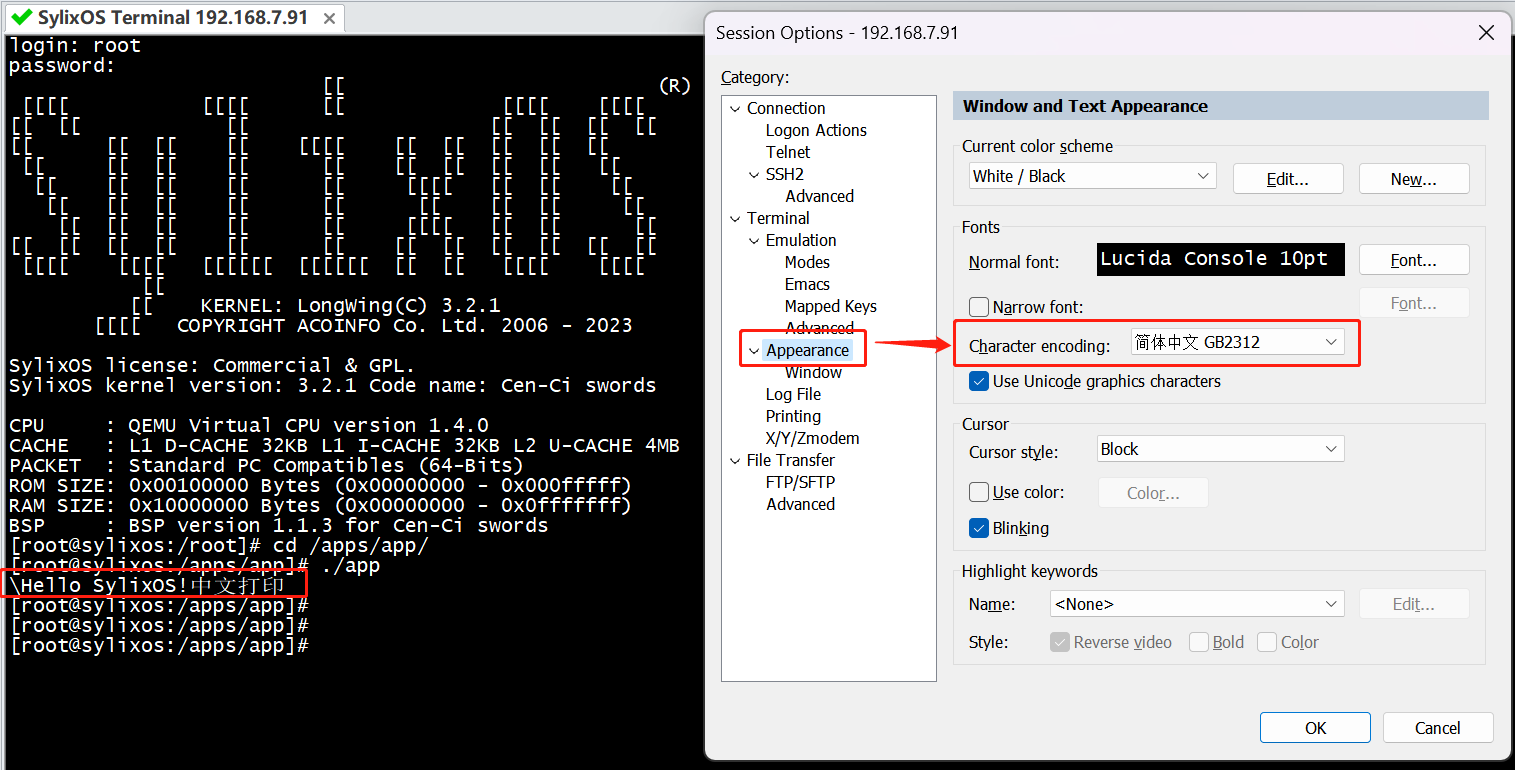This screenshot has height=770, width=1515.
Task: Switch to the SylixOS Terminal 192.168.7.91 tab
Action: click(x=172, y=18)
